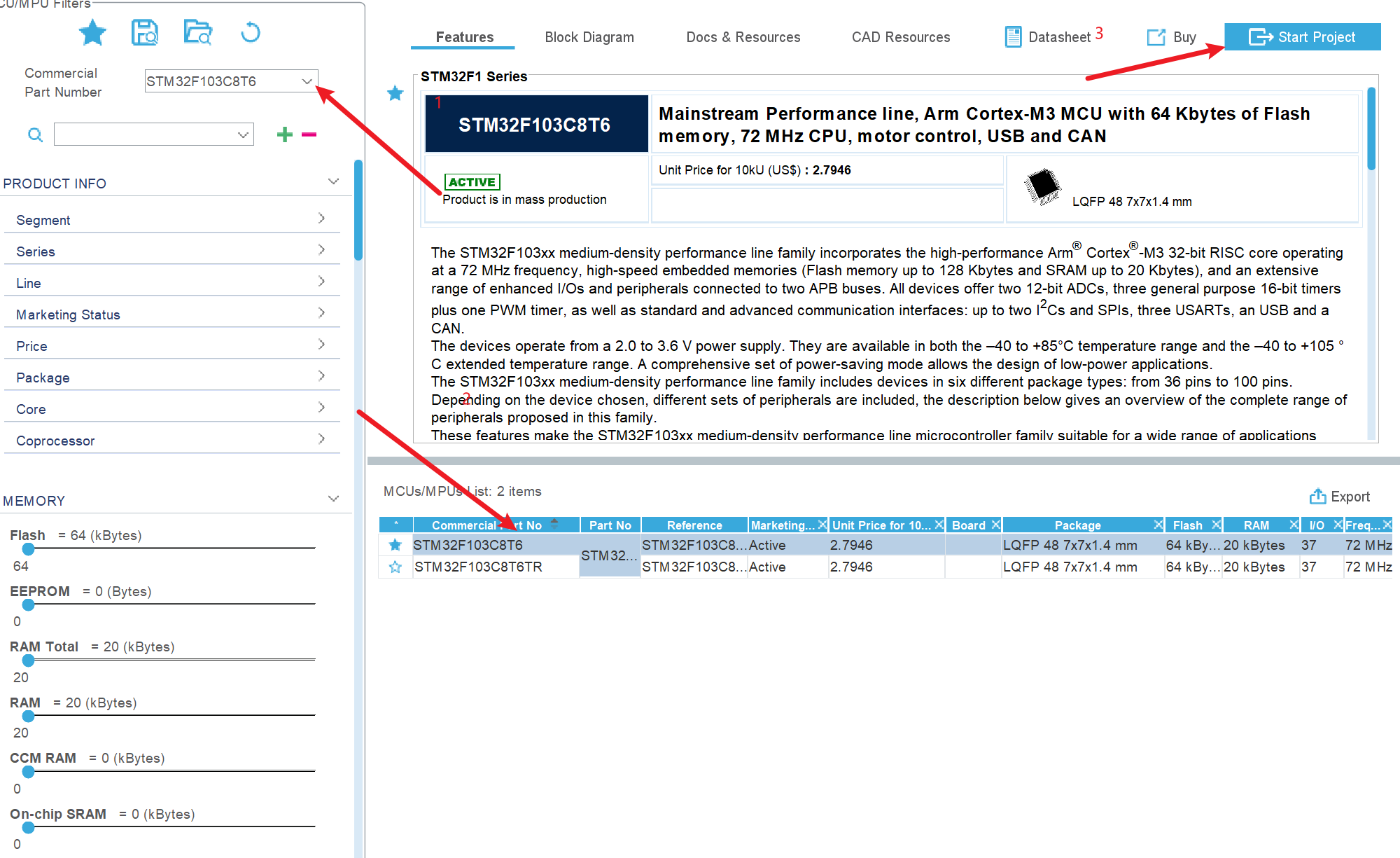Open the Datasheet link

click(1059, 37)
